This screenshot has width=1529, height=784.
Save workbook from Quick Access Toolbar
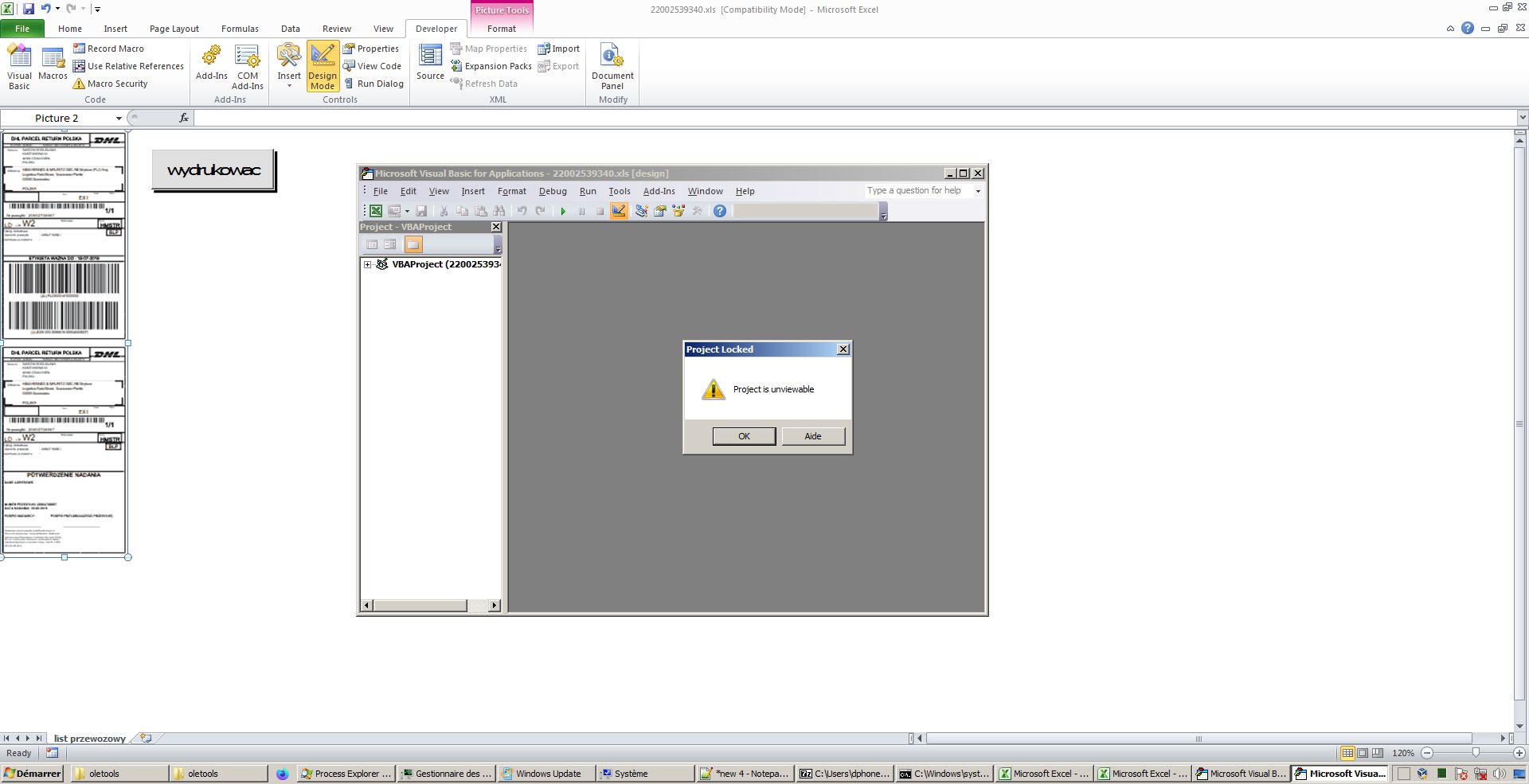click(29, 9)
